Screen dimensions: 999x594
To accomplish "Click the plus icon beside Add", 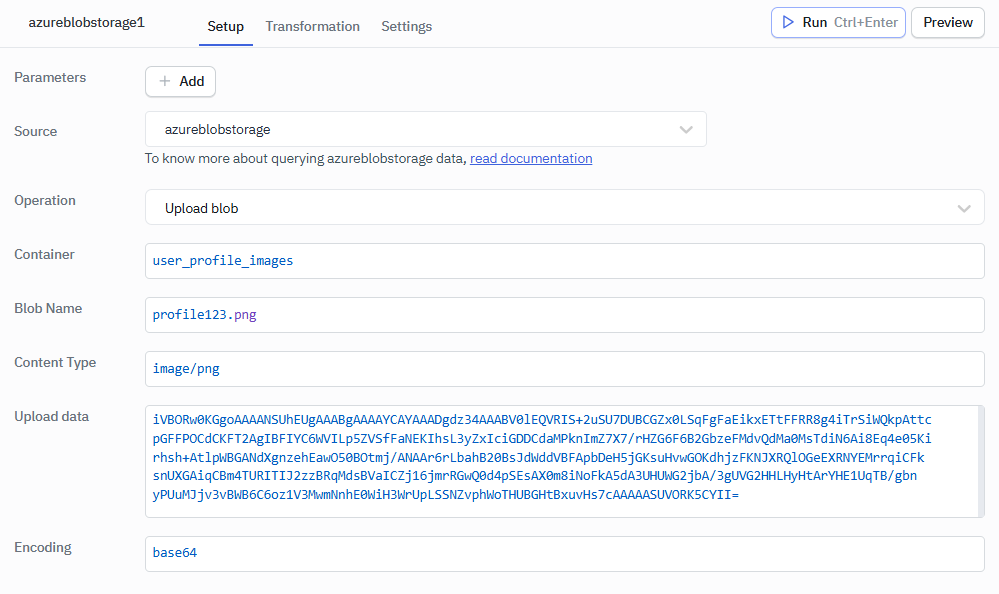I will [x=163, y=81].
